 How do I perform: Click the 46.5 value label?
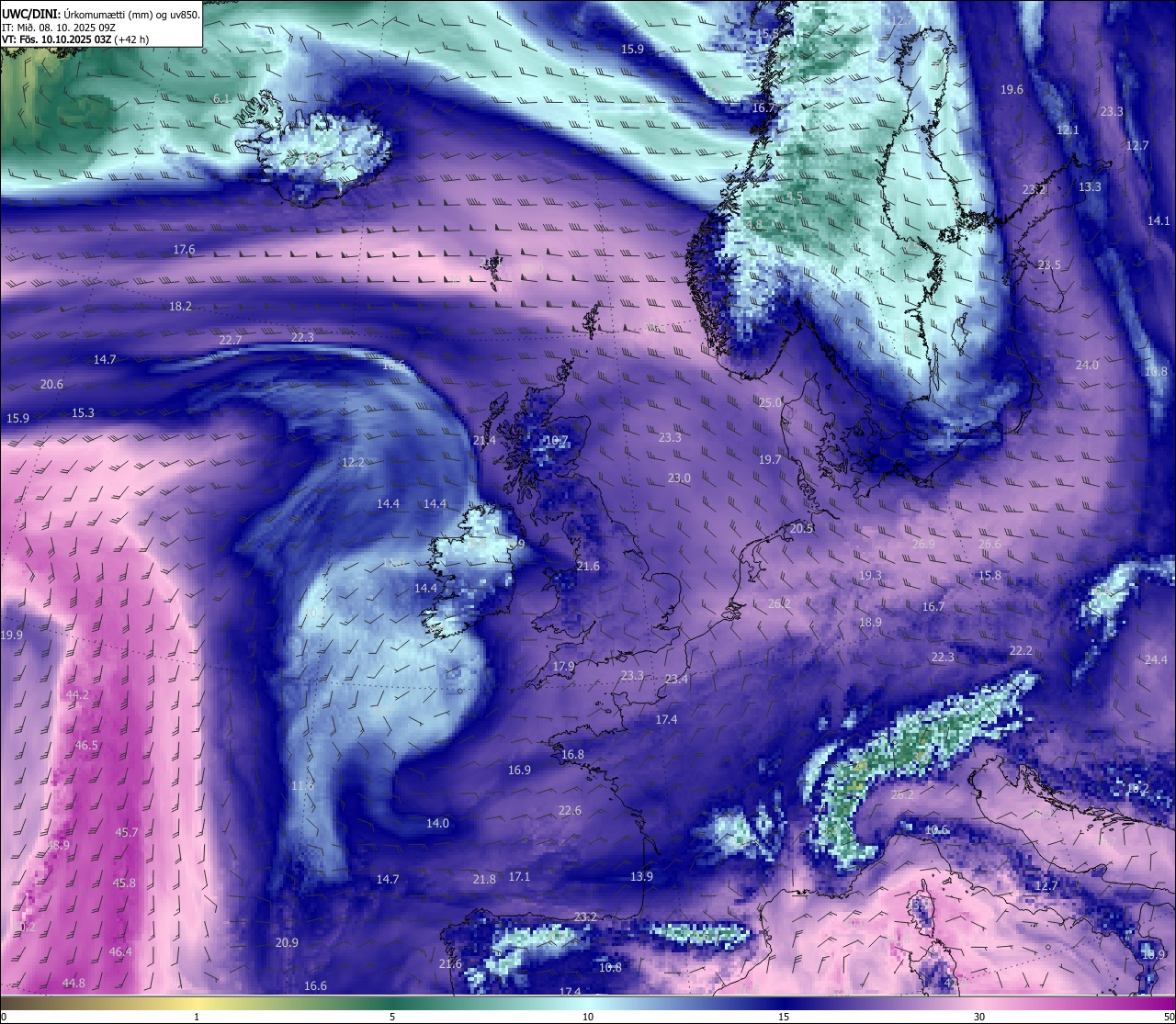86,745
